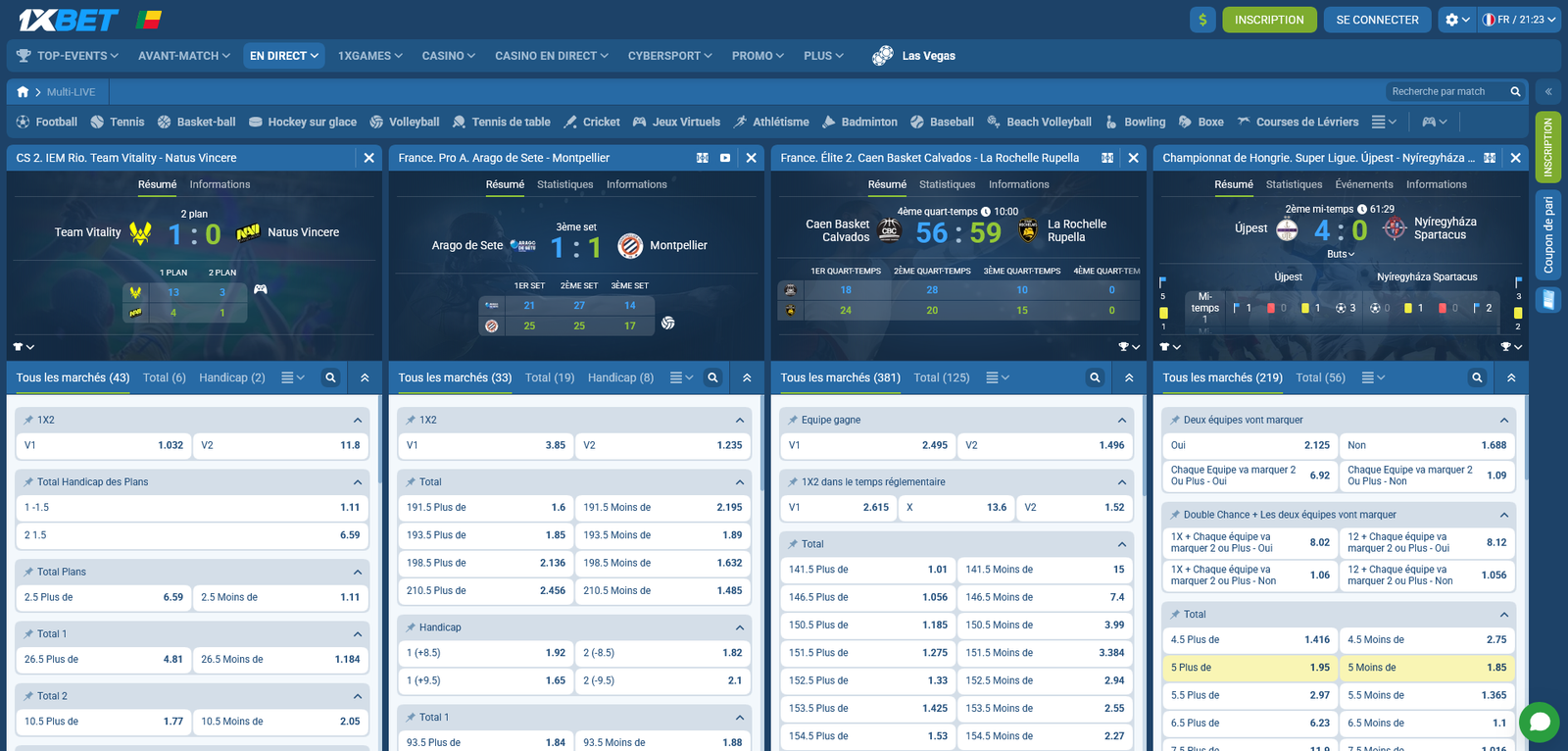Open Football sport category
Screen dimensions: 1568x751
[x=46, y=122]
